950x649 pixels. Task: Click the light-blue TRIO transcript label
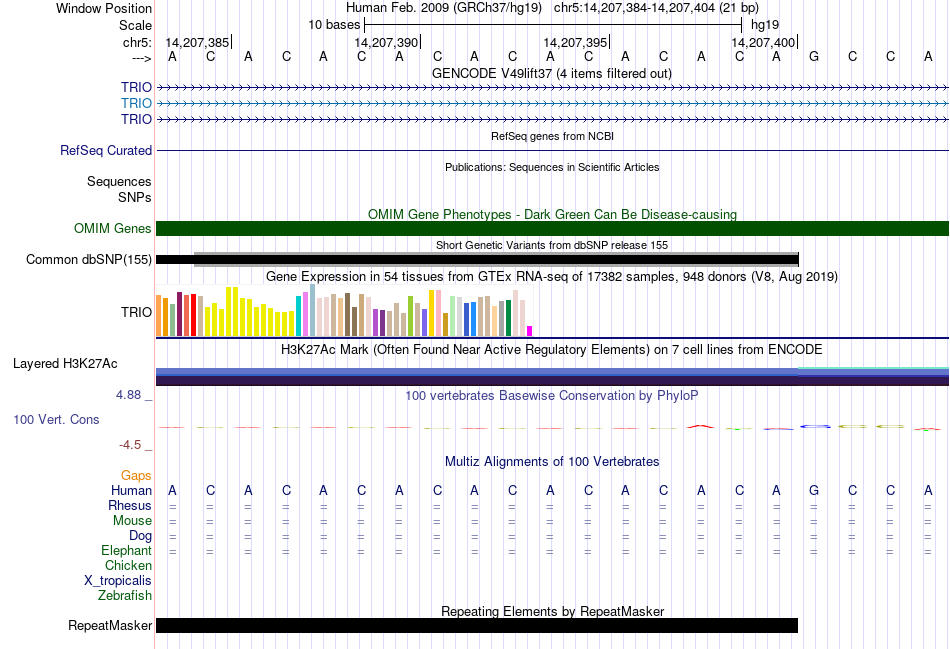136,103
